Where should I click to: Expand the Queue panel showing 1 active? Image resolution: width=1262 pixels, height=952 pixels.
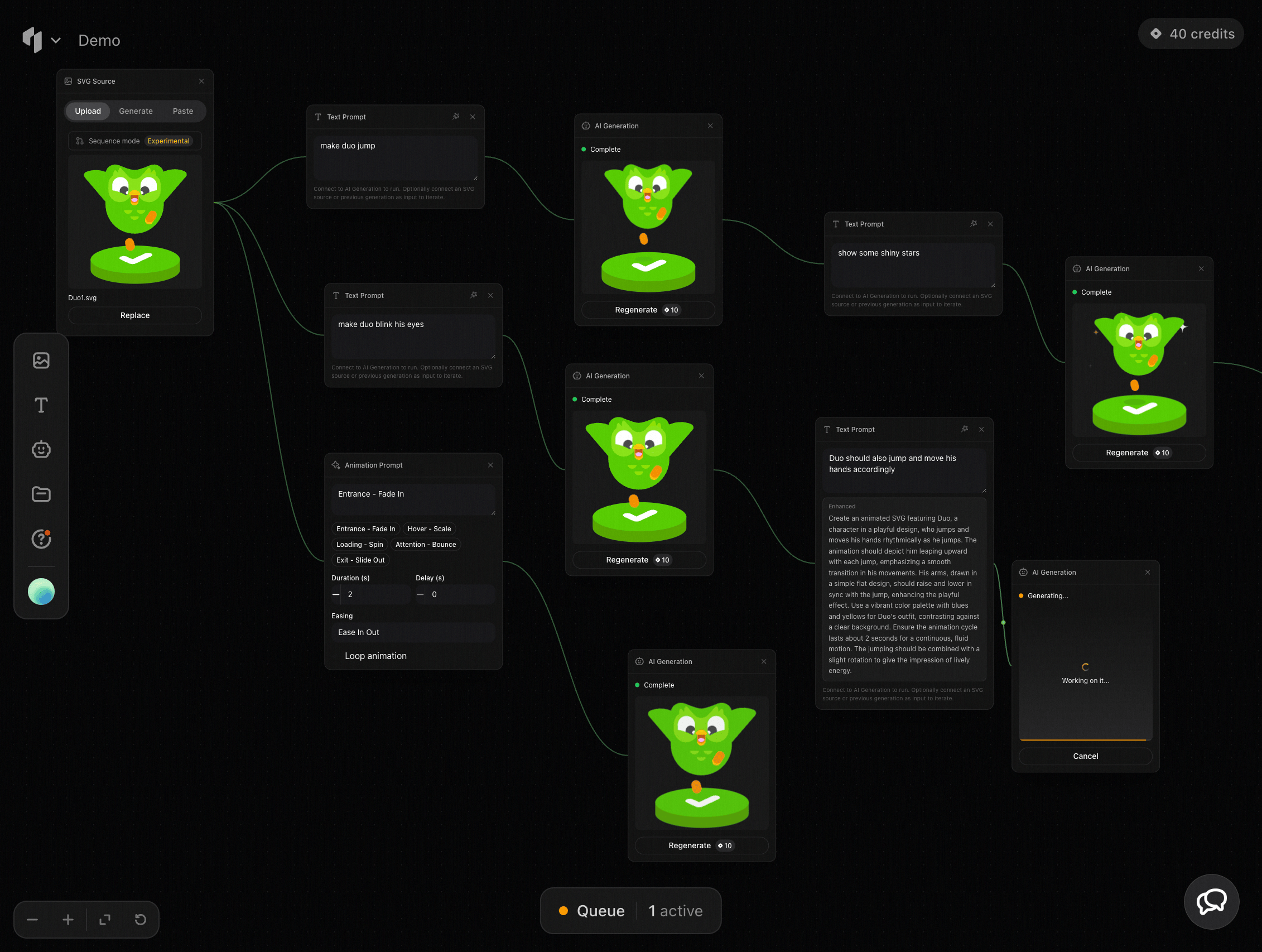coord(630,911)
